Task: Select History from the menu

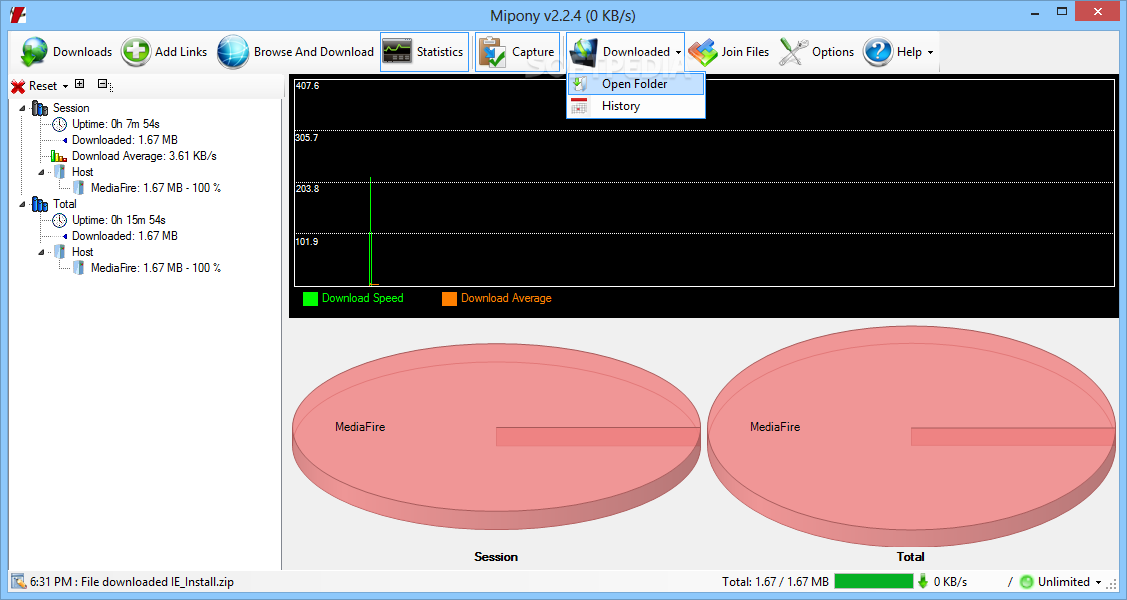Action: (635, 106)
